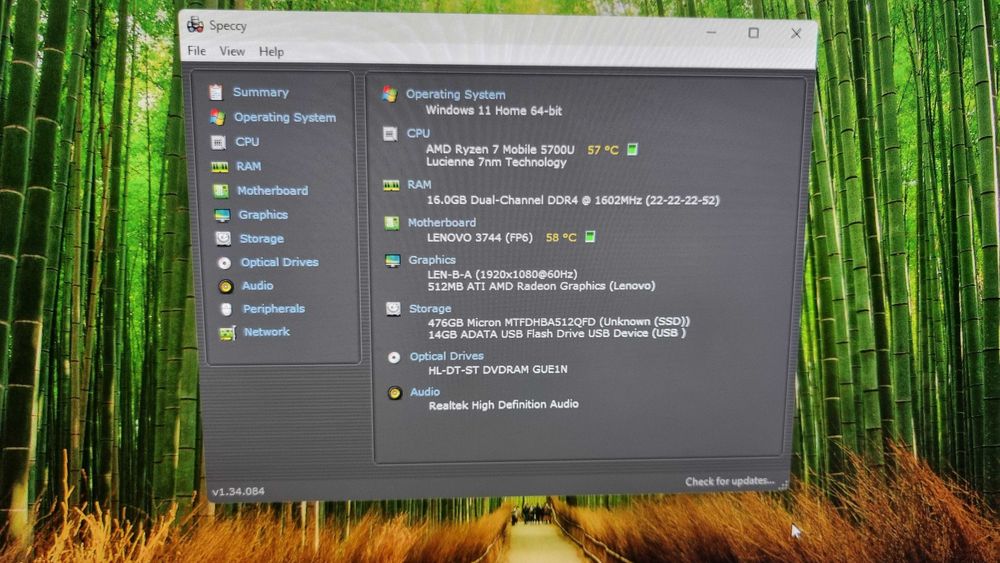Click the green motherboard temperature indicator icon

tap(590, 237)
